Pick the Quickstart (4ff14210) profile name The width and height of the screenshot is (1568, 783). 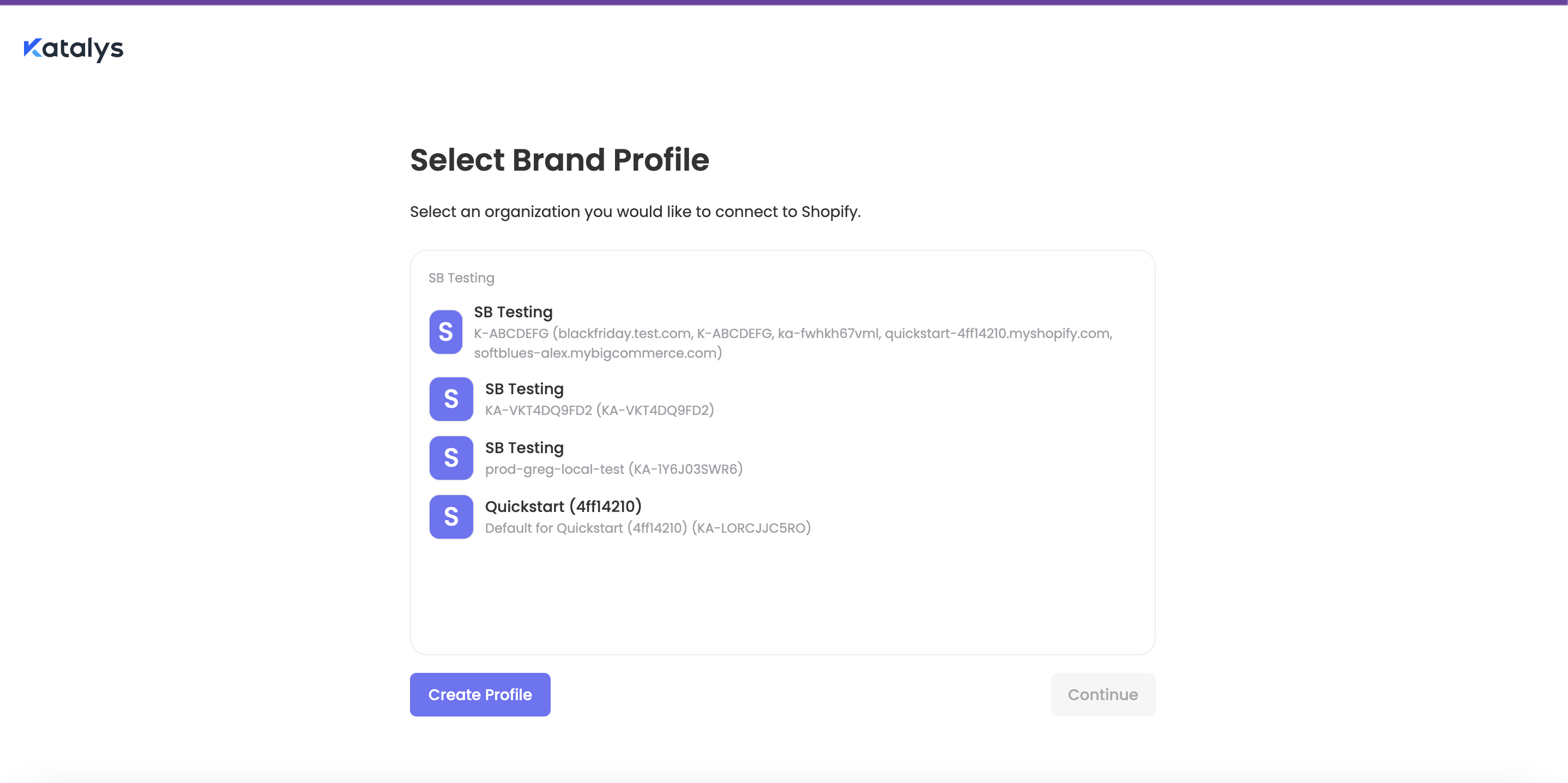point(563,506)
